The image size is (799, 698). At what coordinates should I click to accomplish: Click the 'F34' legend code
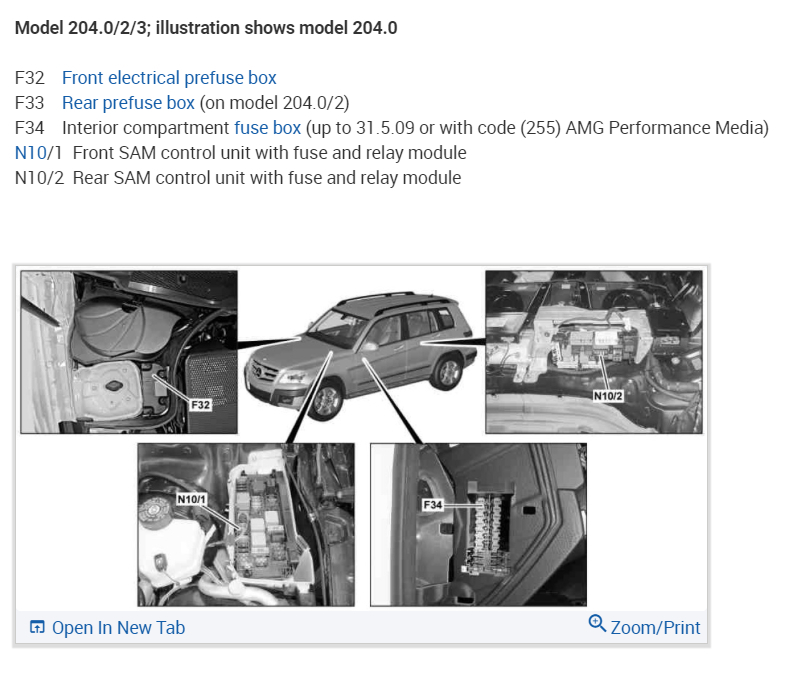coord(30,128)
